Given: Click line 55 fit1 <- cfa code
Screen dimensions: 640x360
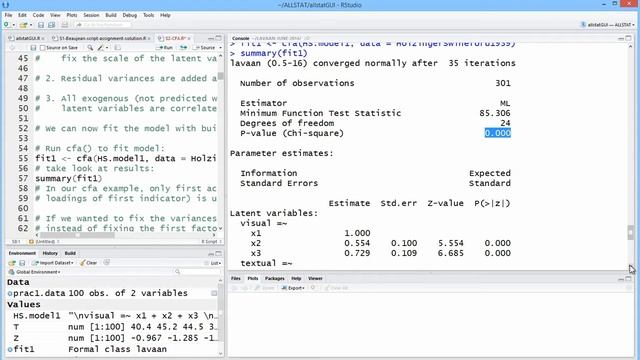Looking at the screenshot, I should [x=126, y=158].
